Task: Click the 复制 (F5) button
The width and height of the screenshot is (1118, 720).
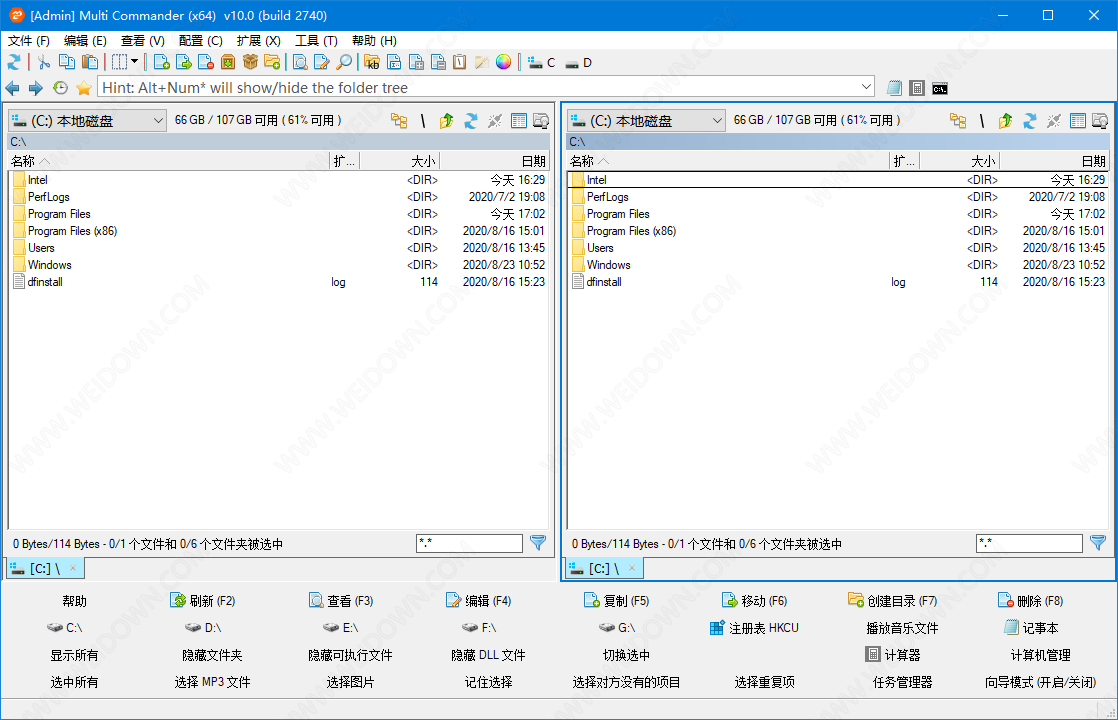Action: tap(617, 601)
